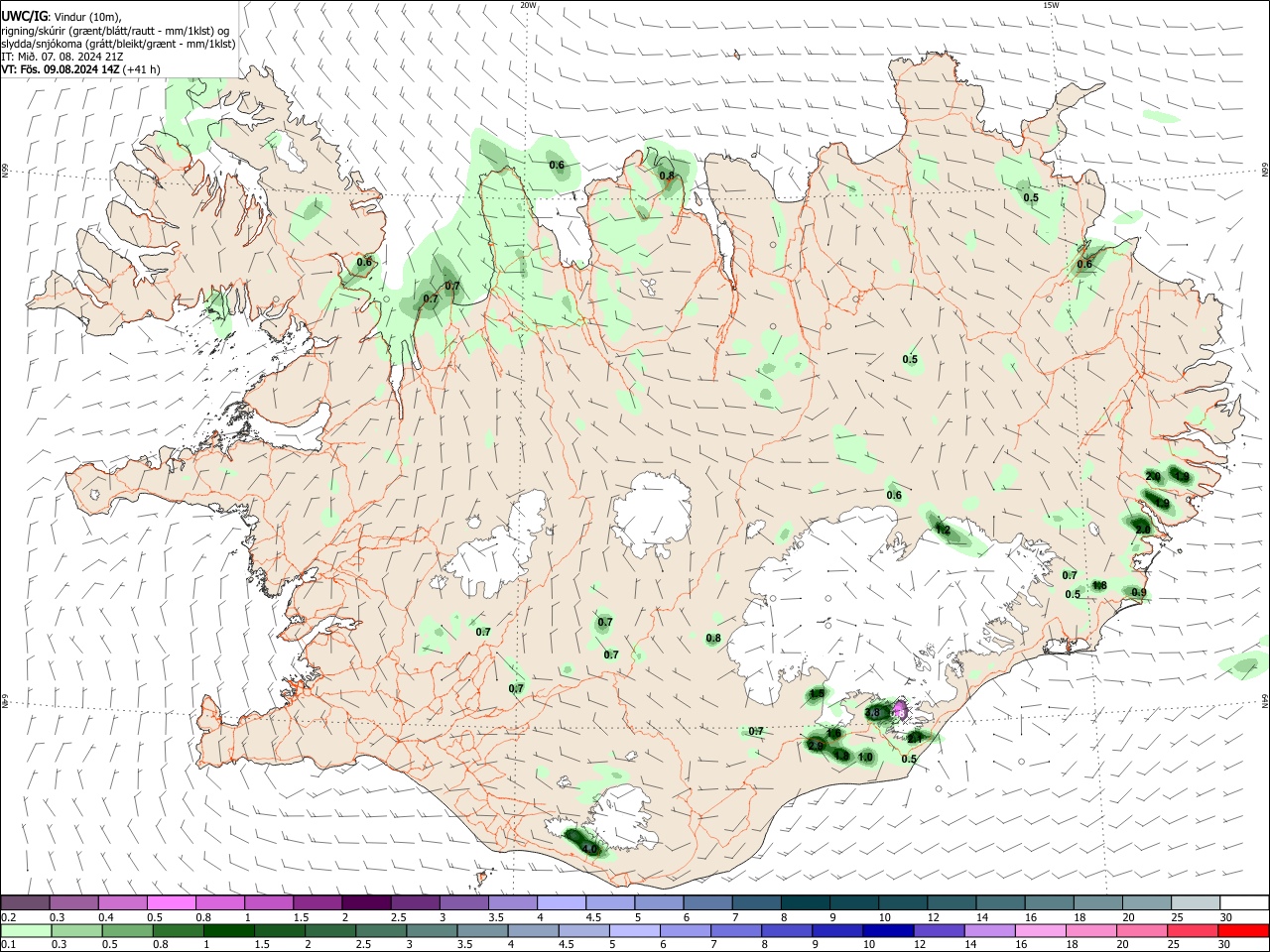The width and height of the screenshot is (1270, 952).
Task: Click the pale mint green 0.1 swatch
Action: tap(25, 930)
